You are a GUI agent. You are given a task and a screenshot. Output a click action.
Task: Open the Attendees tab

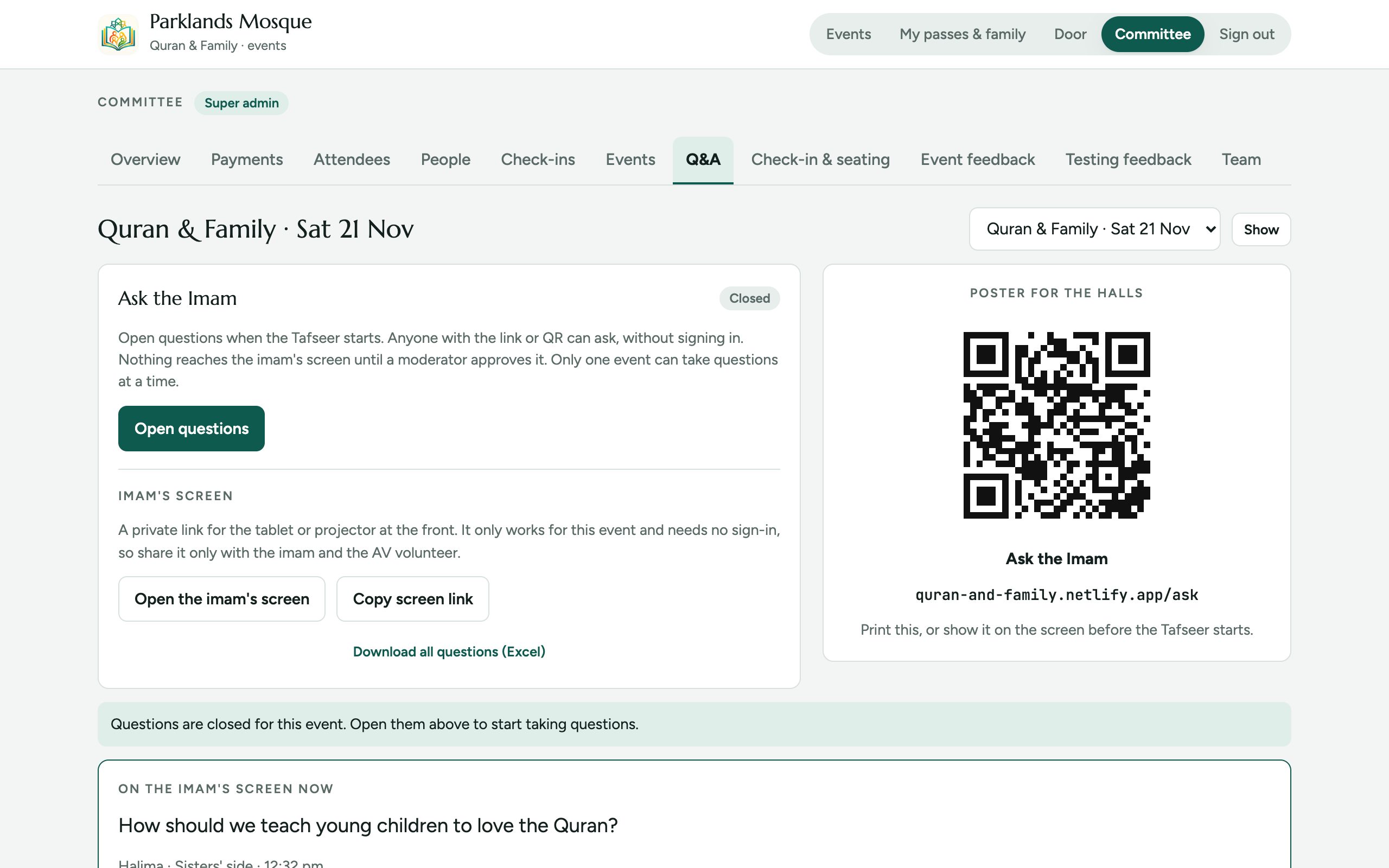pos(352,159)
